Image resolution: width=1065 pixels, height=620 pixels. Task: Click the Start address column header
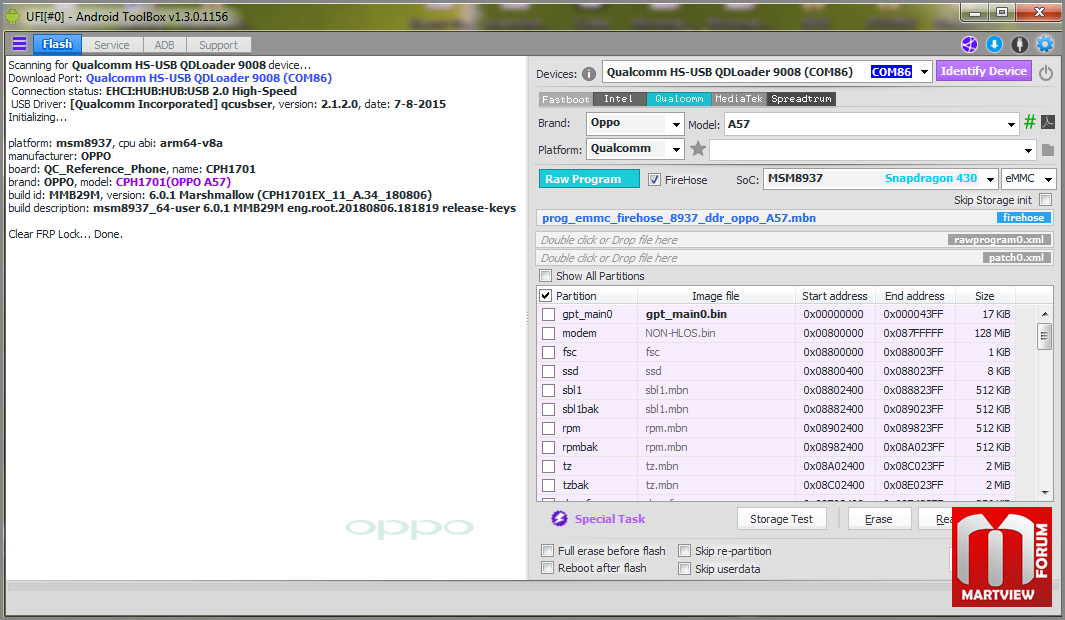click(x=835, y=296)
